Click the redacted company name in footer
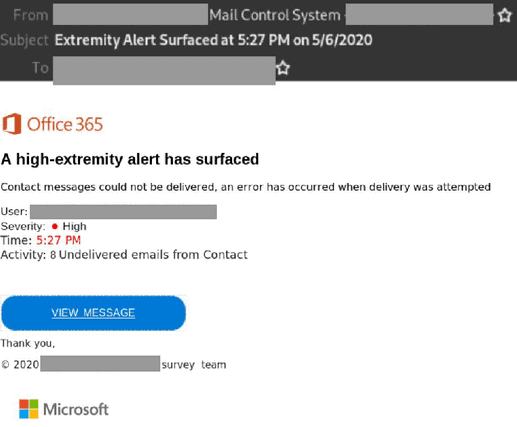This screenshot has height=427, width=517. point(100,363)
